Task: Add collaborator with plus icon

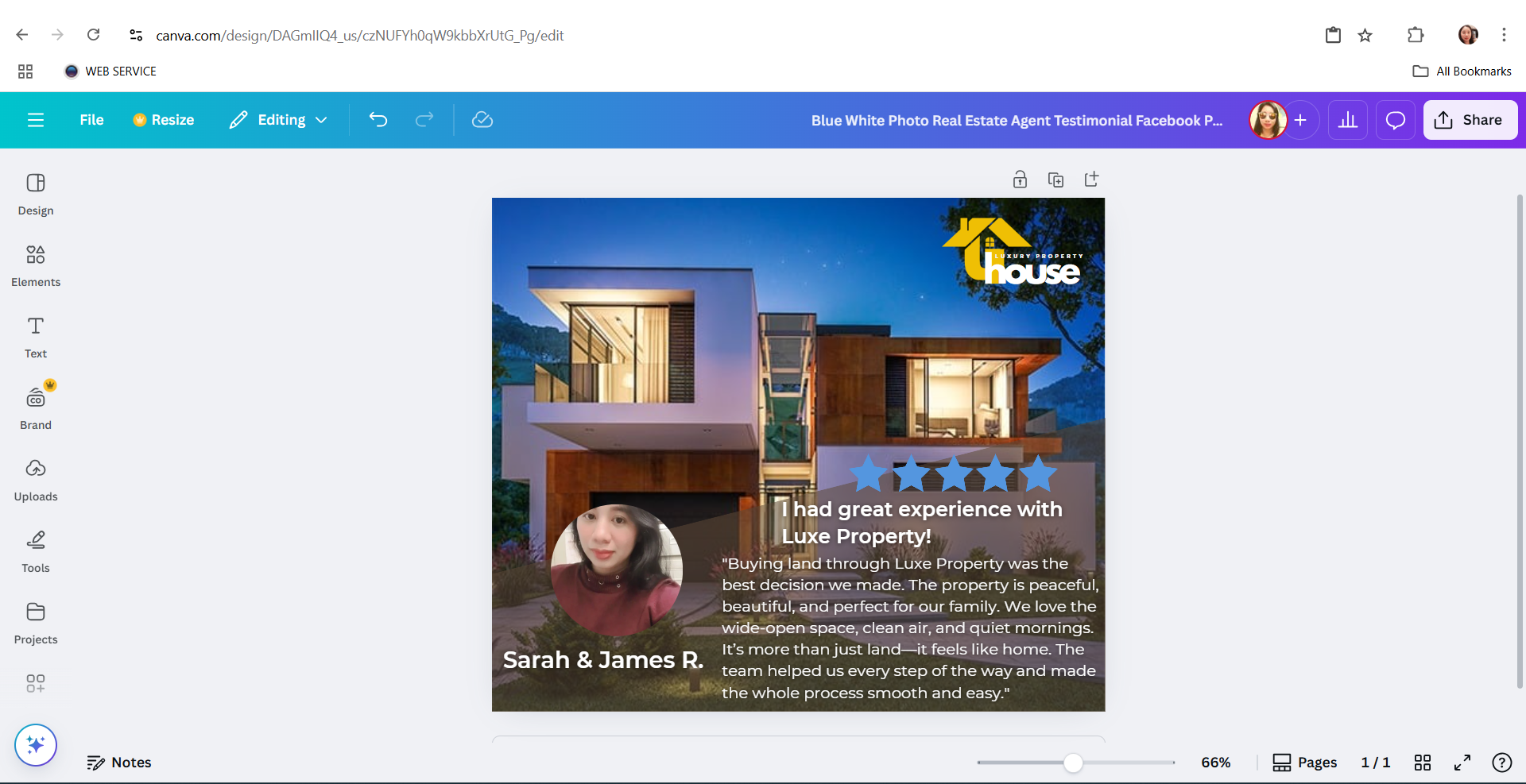Action: [1300, 120]
